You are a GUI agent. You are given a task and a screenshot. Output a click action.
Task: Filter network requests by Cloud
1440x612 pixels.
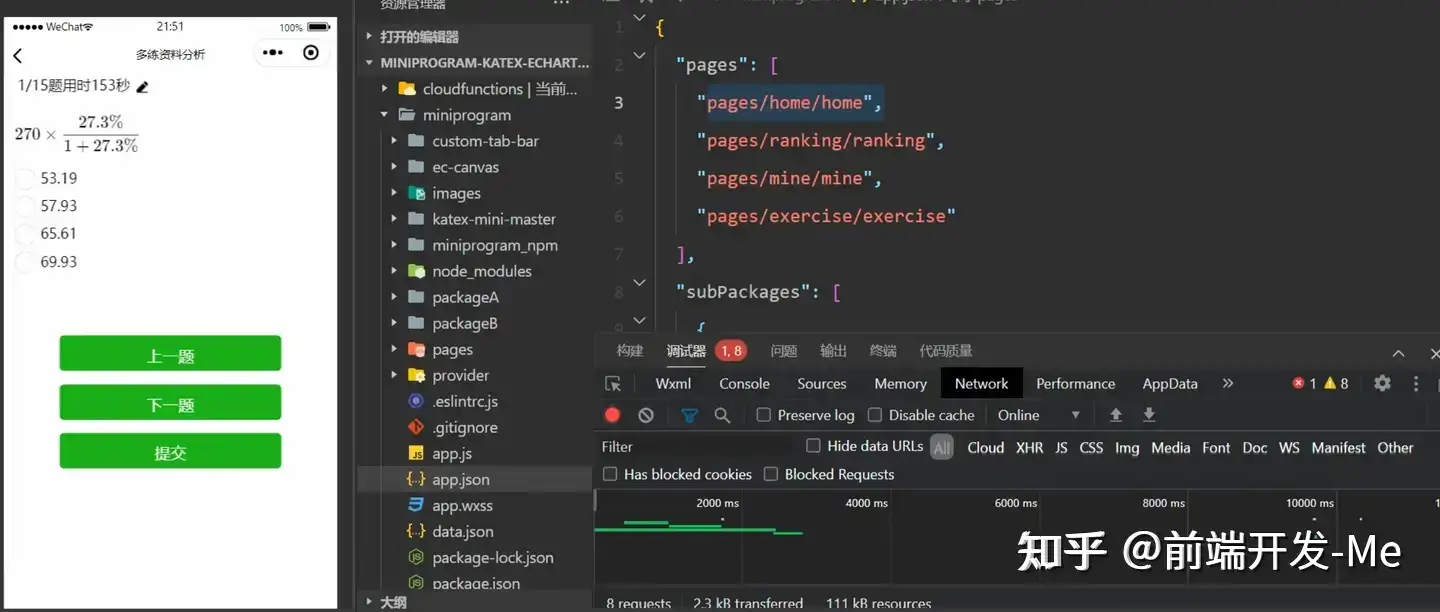coord(985,447)
